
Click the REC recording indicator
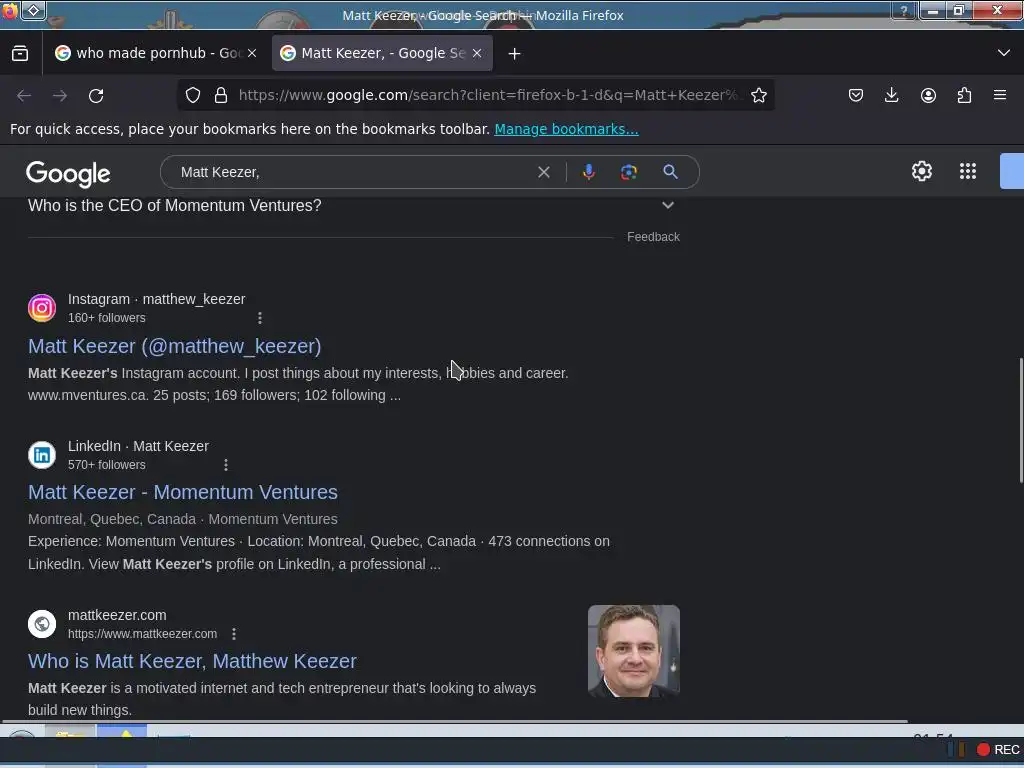pyautogui.click(x=998, y=749)
